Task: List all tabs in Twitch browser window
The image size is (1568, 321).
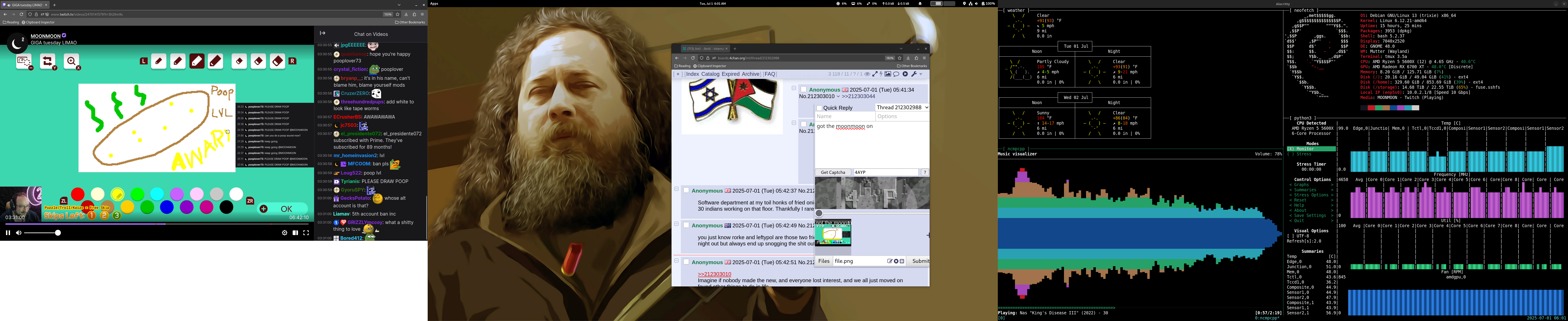Action: (x=399, y=5)
